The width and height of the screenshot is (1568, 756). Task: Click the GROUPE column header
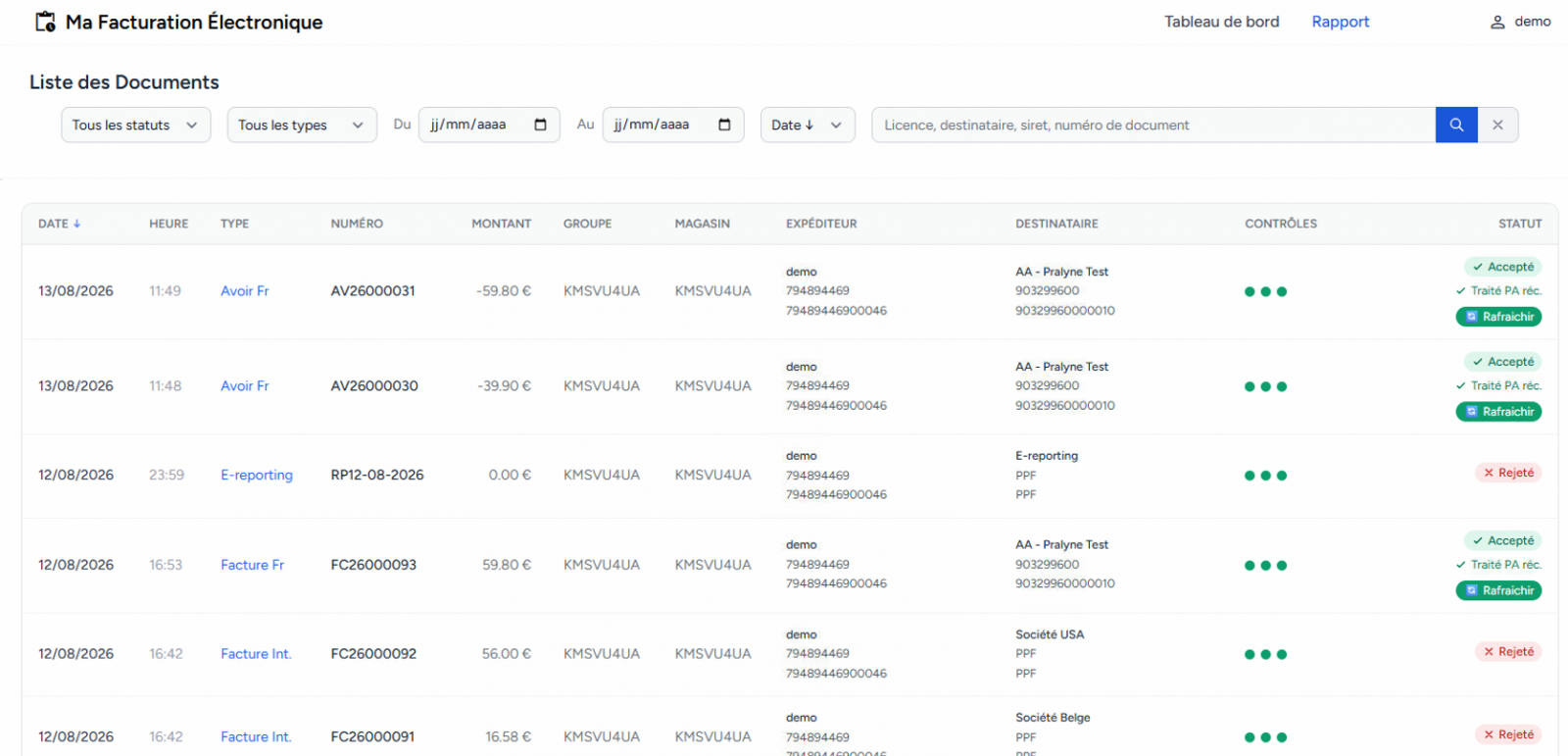(587, 224)
